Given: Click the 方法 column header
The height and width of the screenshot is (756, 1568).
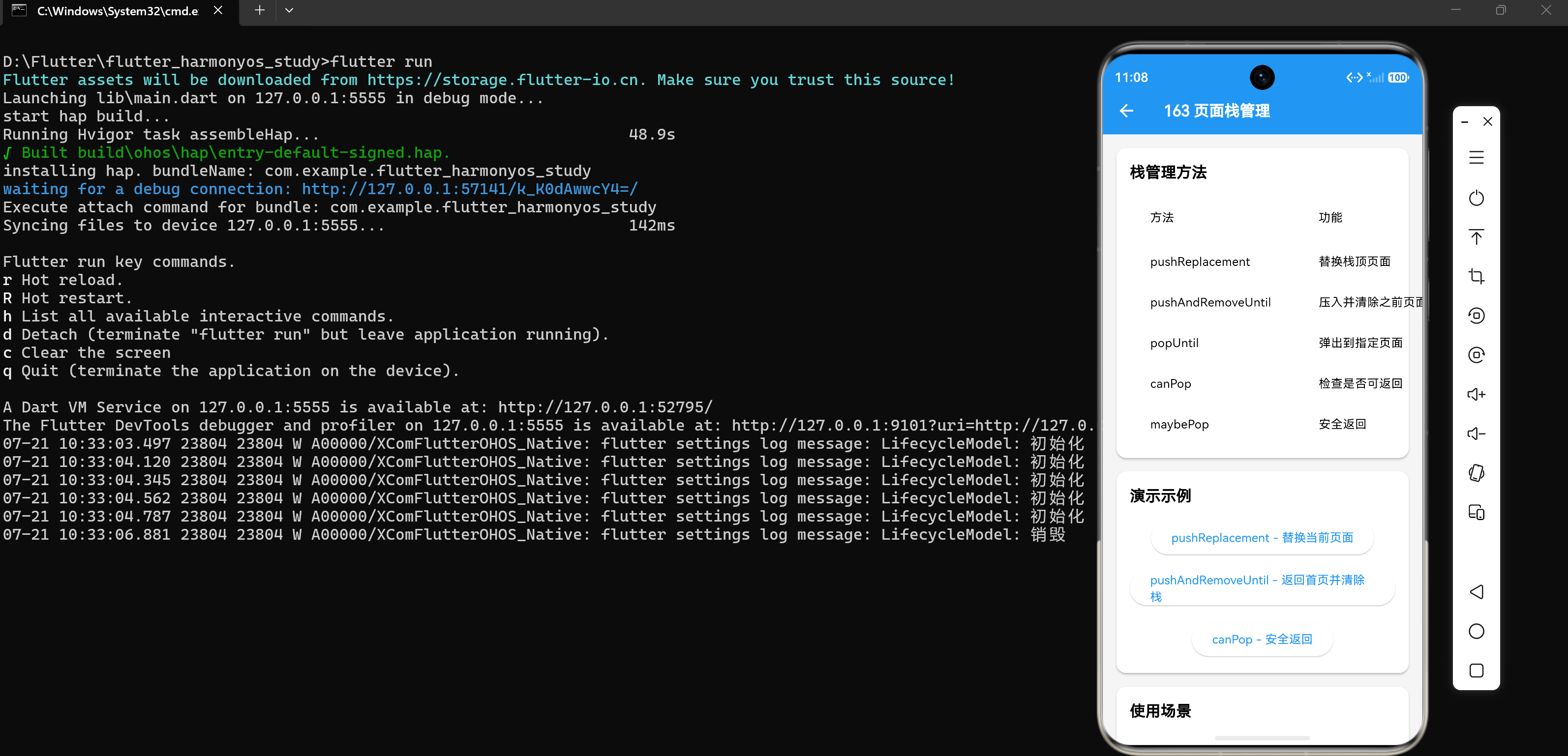Looking at the screenshot, I should tap(1161, 217).
